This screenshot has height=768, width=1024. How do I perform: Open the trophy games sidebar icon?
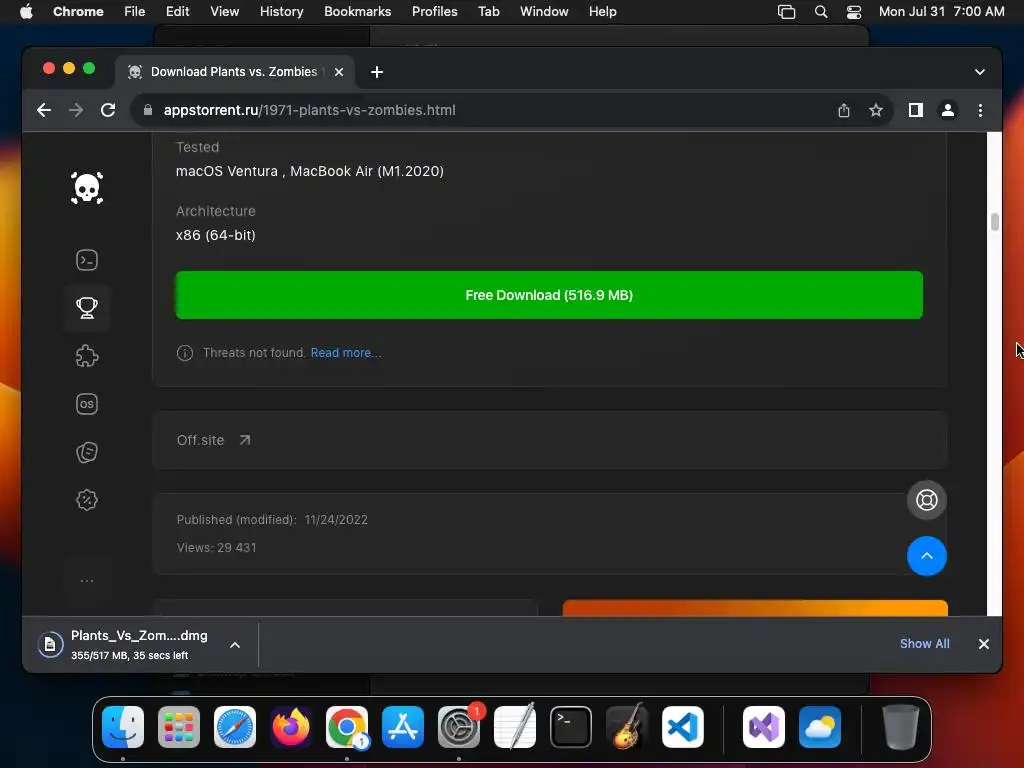pos(87,308)
